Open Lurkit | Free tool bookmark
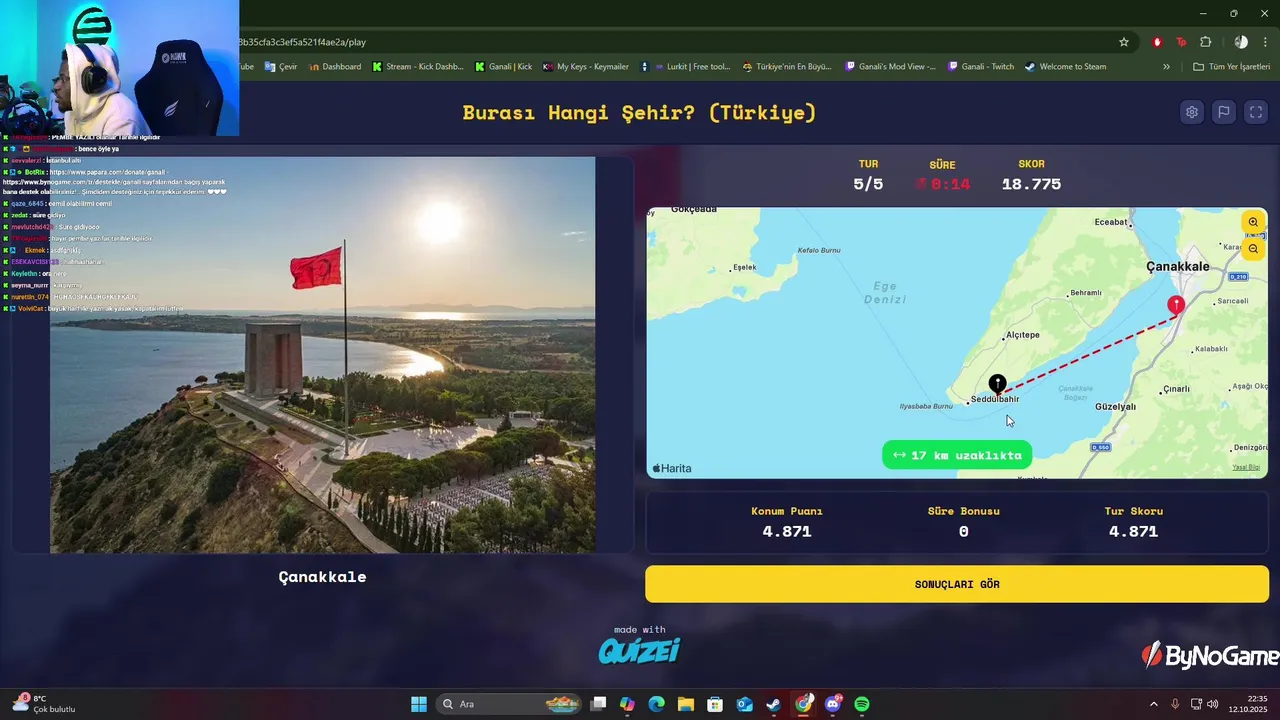The height and width of the screenshot is (720, 1280). (x=686, y=67)
